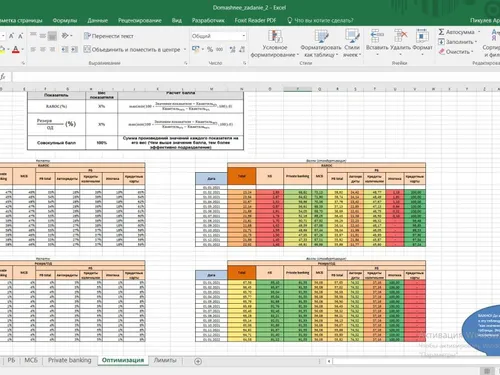Screen dimensions: 500x375
Task: Center text horizontally
Action: click(43, 50)
